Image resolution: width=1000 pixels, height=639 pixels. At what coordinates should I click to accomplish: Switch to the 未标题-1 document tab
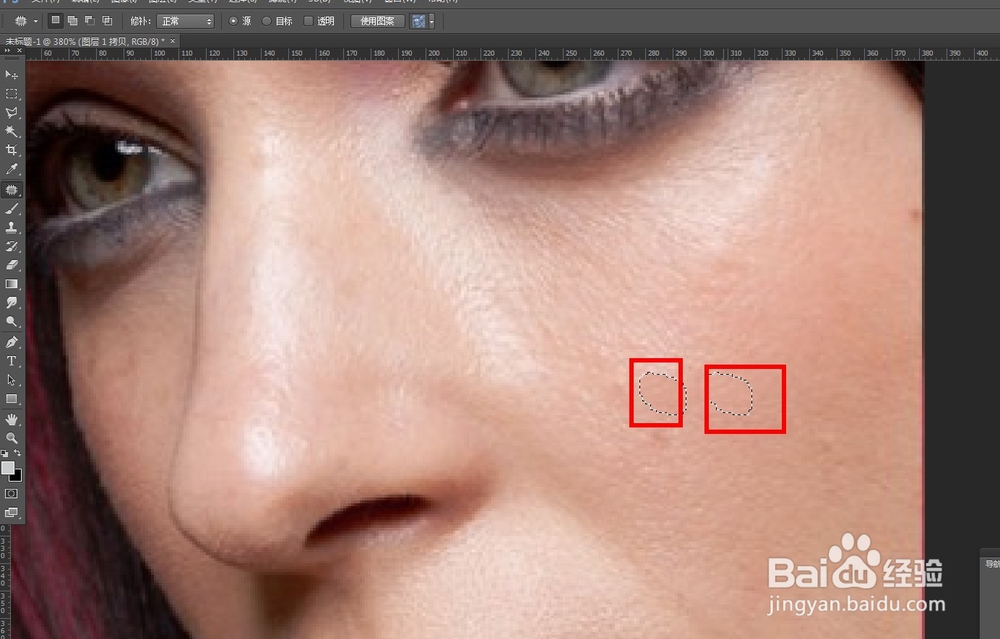pos(85,41)
